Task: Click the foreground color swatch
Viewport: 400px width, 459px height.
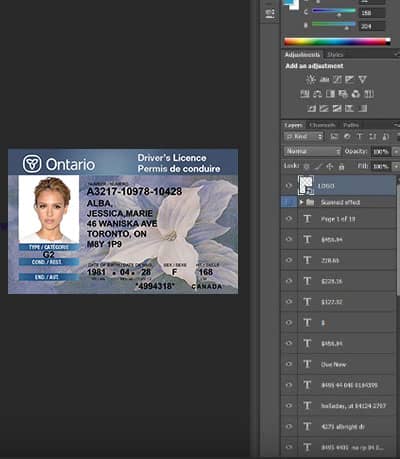Action: coord(288,3)
